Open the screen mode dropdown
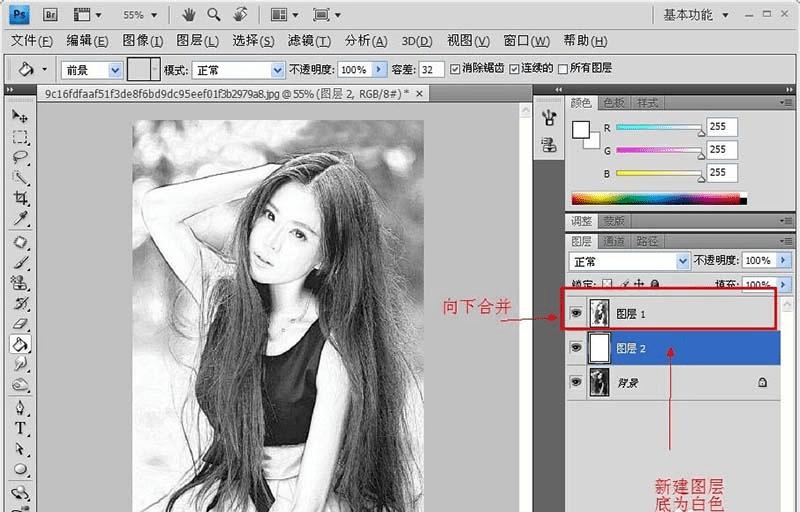Viewport: 800px width, 512px height. (x=327, y=15)
